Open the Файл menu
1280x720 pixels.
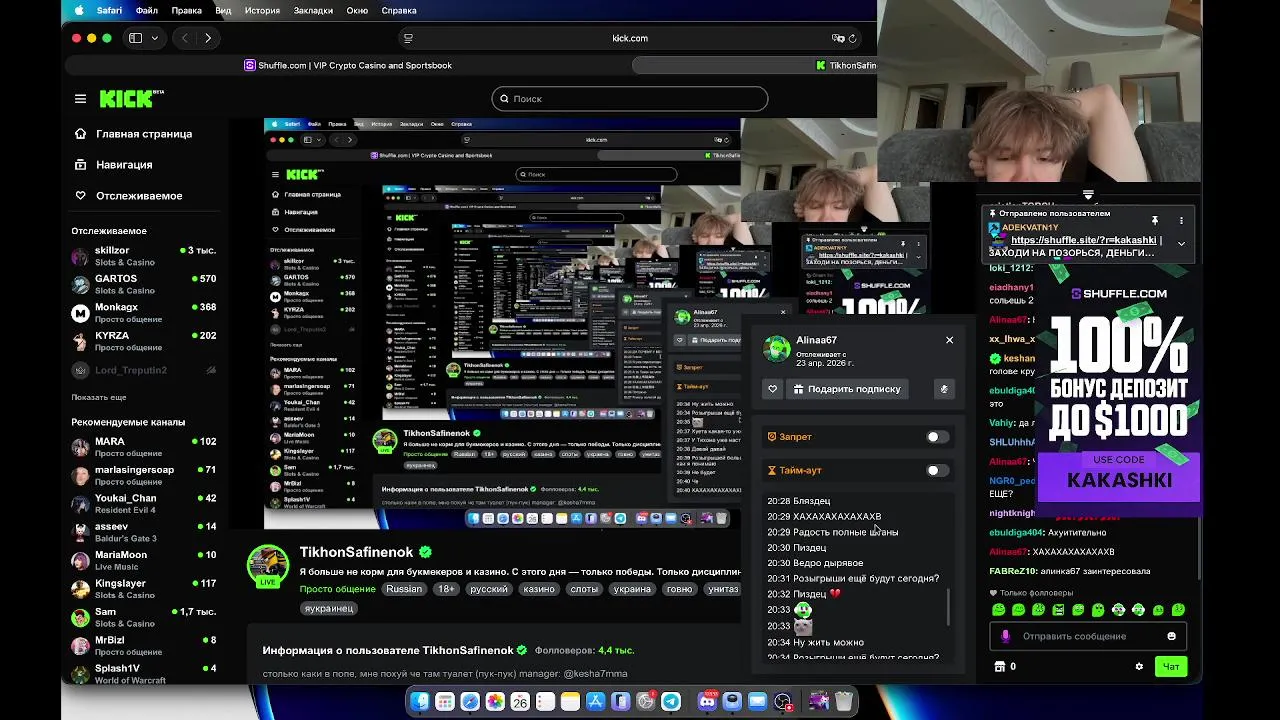coord(147,10)
